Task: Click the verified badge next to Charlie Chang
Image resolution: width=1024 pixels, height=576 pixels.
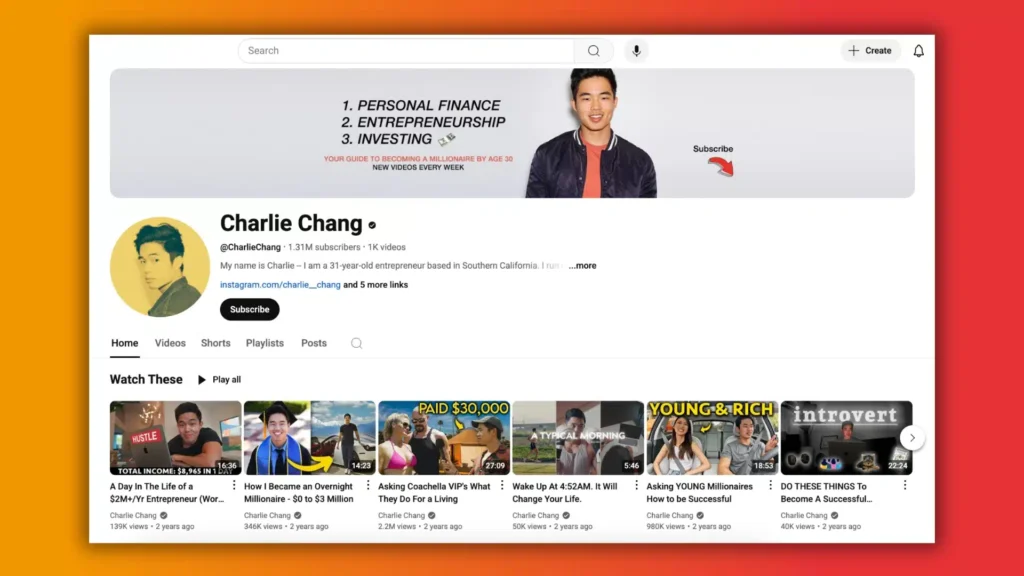Action: click(x=372, y=225)
